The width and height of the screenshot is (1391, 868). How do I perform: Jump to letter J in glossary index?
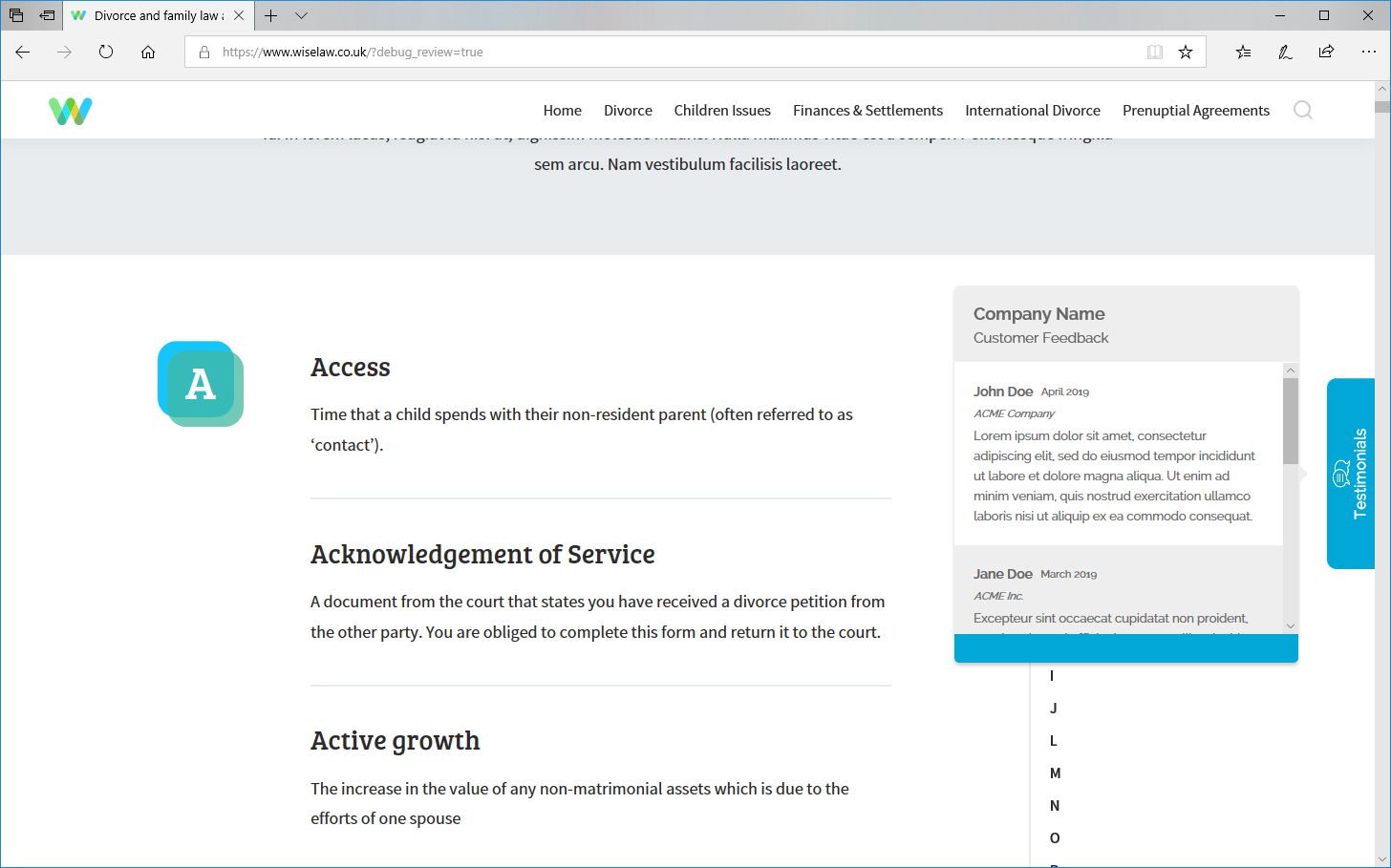pyautogui.click(x=1054, y=709)
